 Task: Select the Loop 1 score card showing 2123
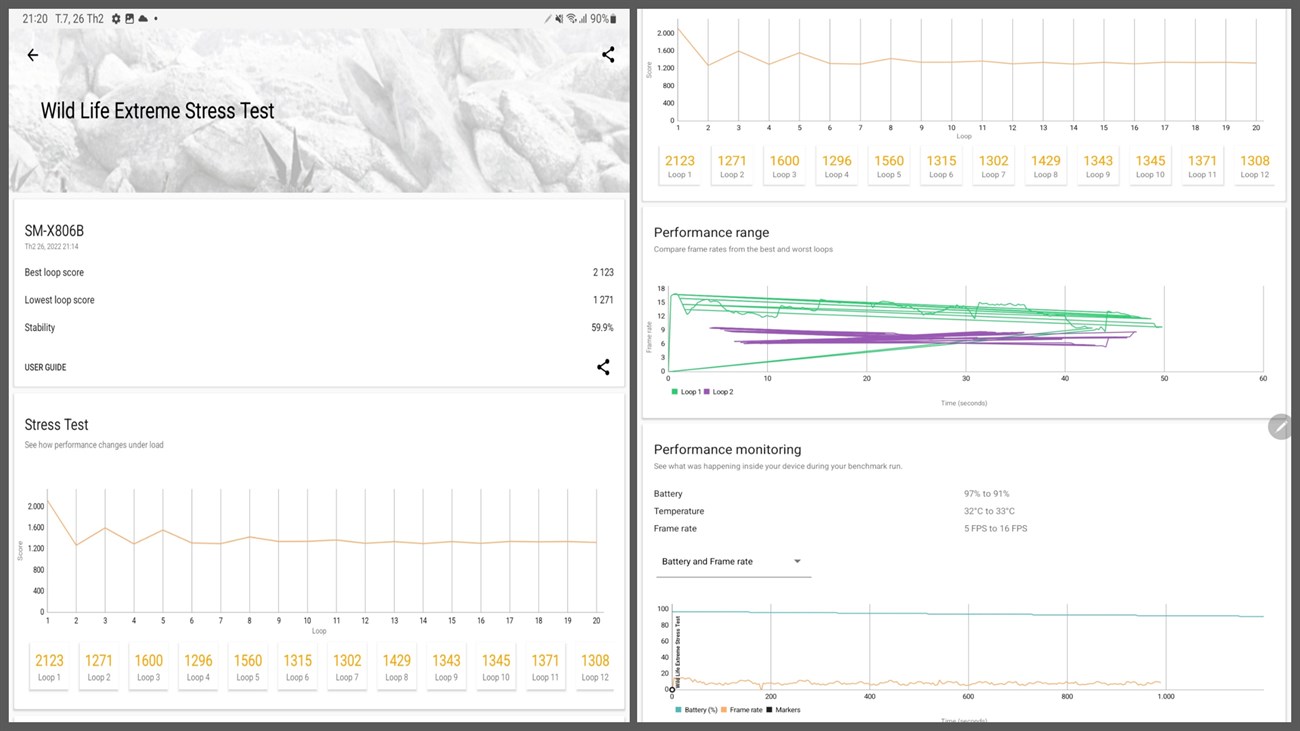(48, 665)
